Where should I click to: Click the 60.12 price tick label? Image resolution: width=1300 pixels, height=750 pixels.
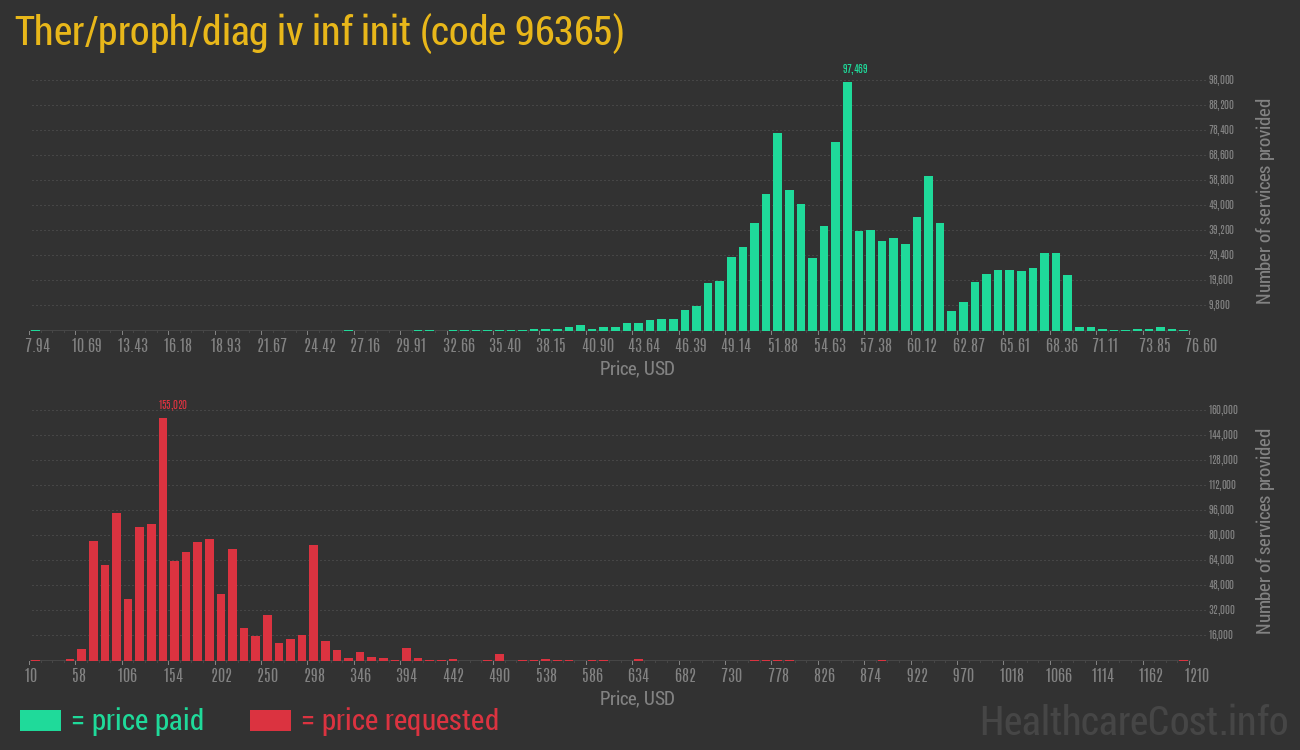921,346
